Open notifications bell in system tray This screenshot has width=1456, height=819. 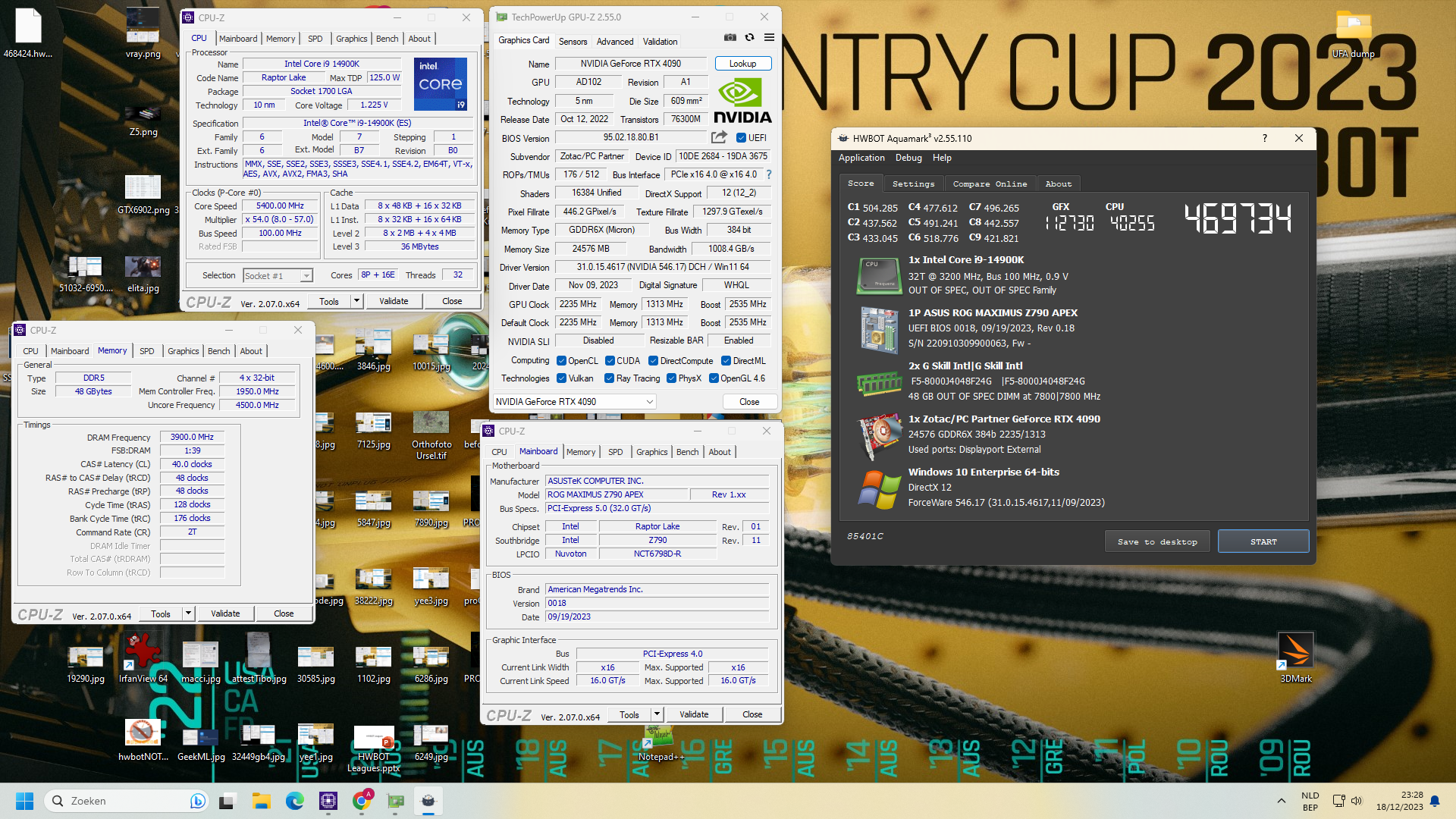[x=1435, y=801]
